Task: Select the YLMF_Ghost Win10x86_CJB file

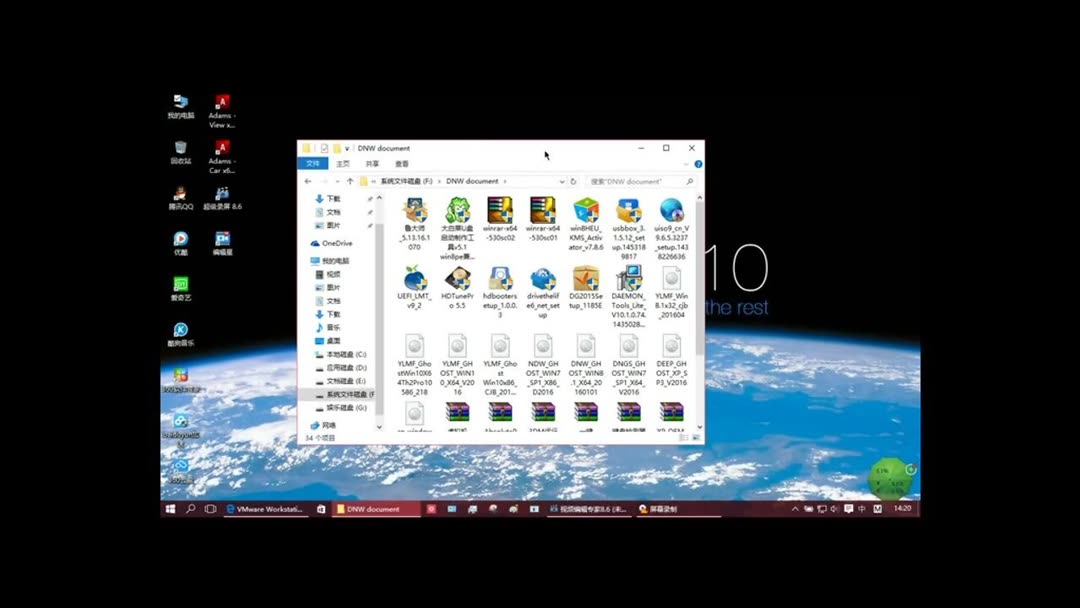Action: coord(500,365)
